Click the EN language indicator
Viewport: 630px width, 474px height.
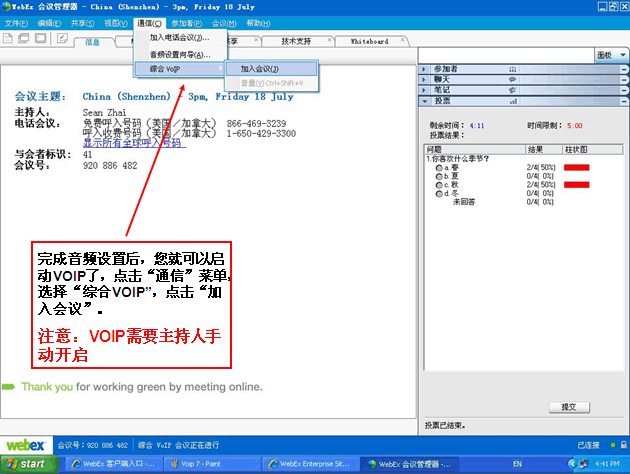[517, 464]
